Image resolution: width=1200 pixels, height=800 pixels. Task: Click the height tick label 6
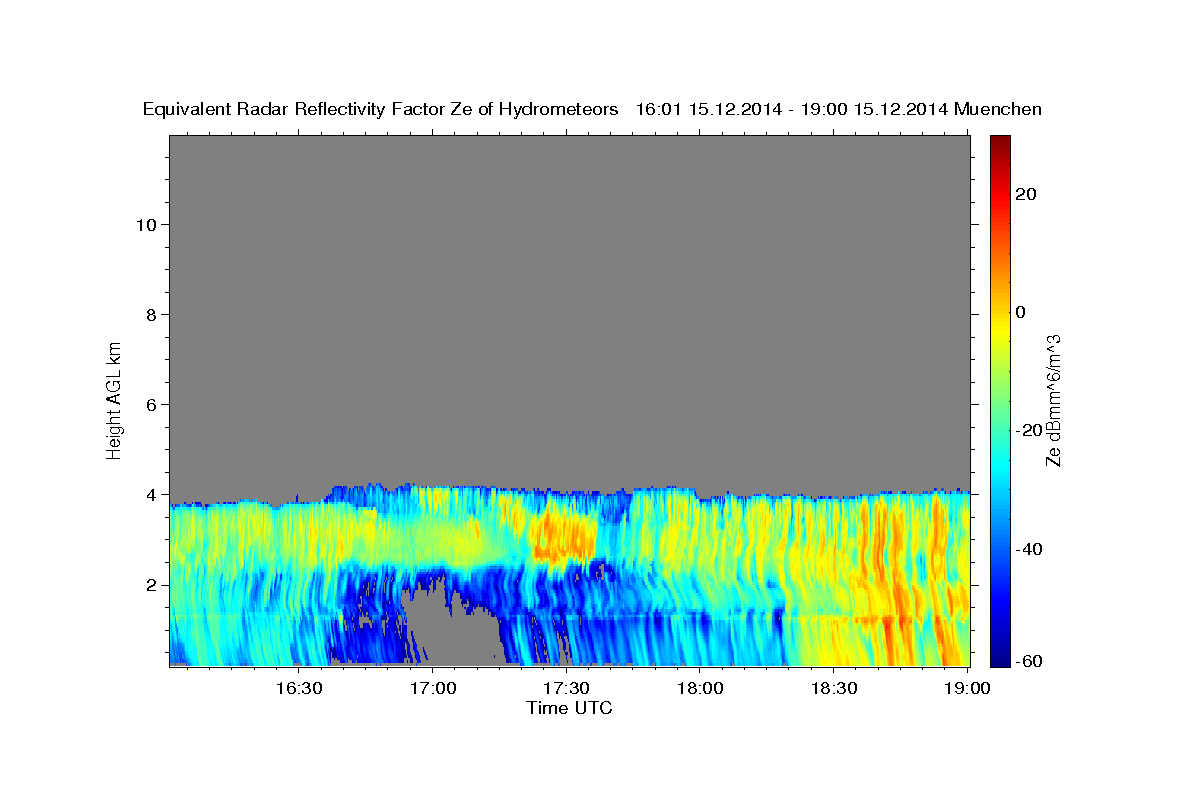click(150, 404)
